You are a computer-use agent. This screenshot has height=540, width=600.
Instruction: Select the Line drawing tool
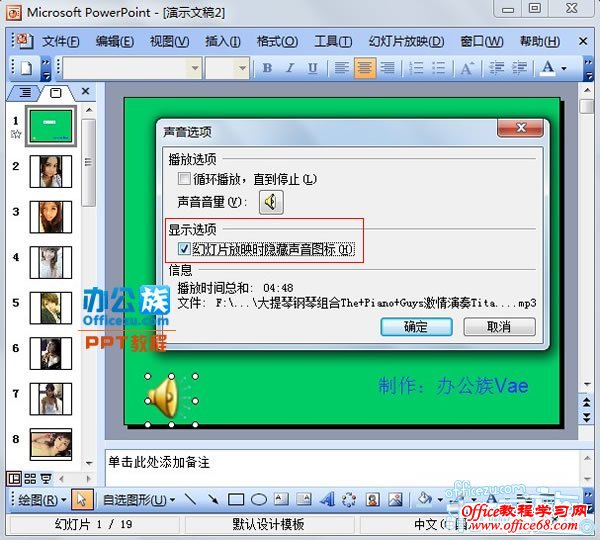coord(190,499)
